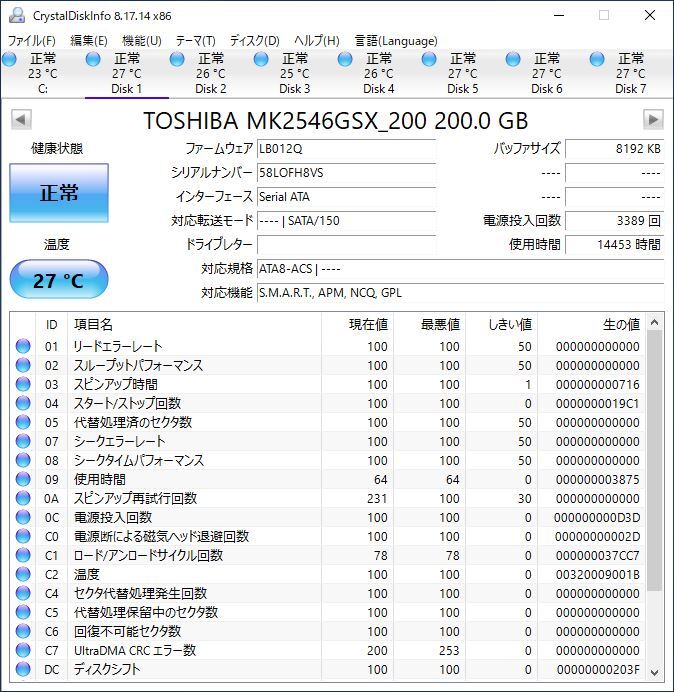Viewport: 674px width, 692px height.
Task: Click status circle for ID C1 row
Action: 23,555
